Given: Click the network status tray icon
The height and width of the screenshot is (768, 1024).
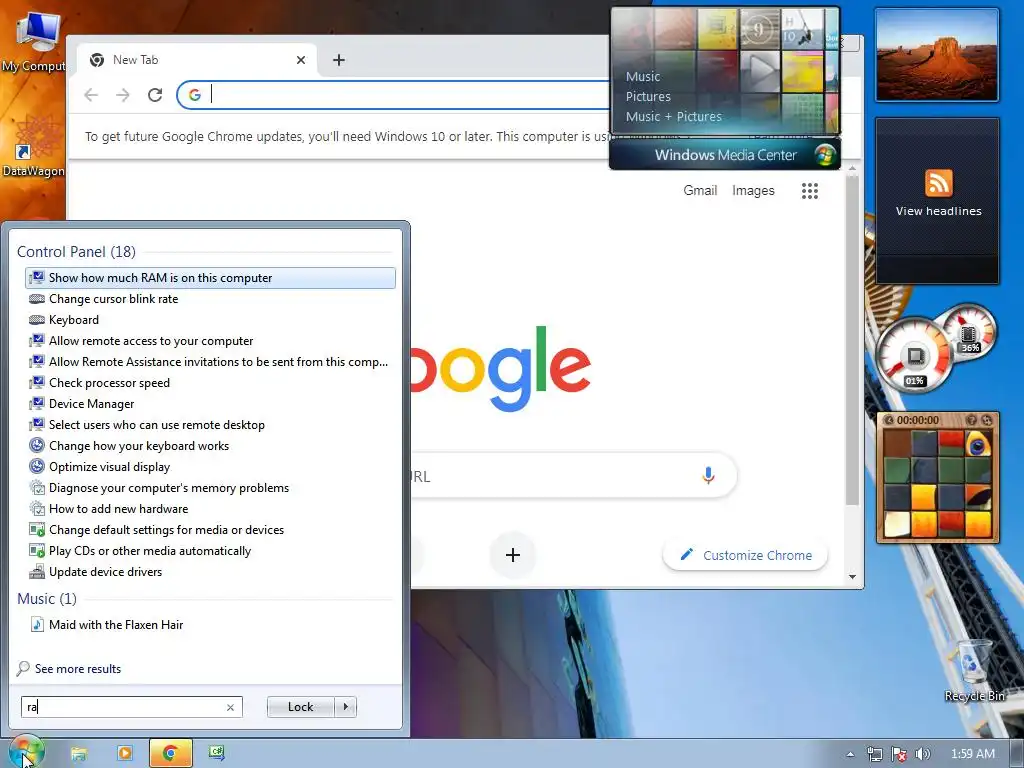Looking at the screenshot, I should 874,754.
